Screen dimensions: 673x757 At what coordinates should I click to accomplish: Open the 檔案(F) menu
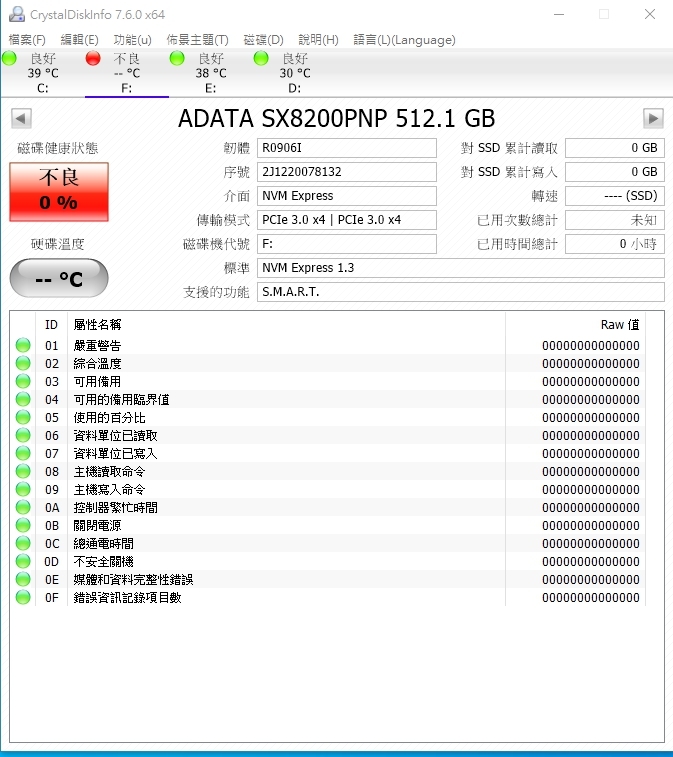[27, 40]
